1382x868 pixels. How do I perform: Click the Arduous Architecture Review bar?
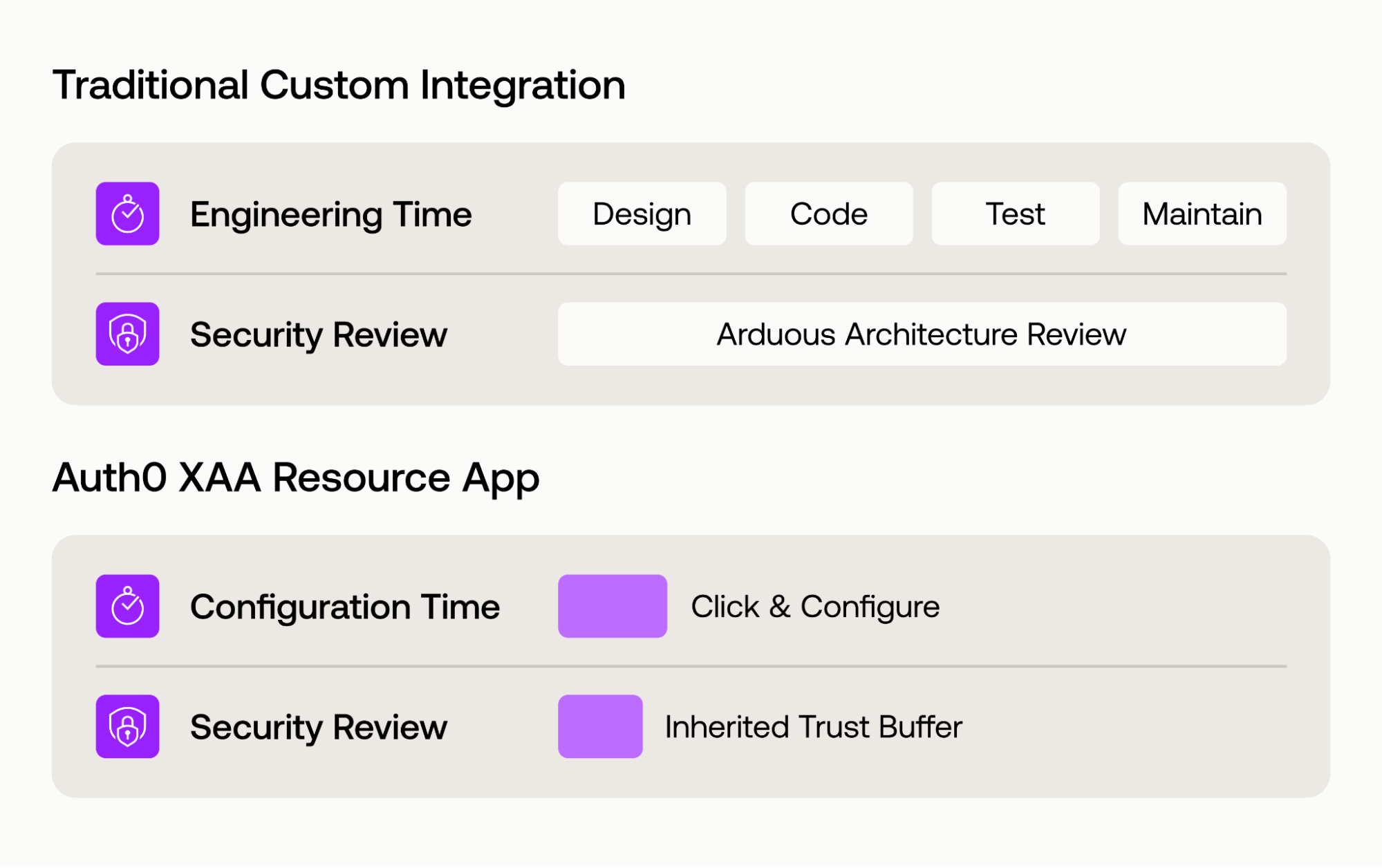922,334
